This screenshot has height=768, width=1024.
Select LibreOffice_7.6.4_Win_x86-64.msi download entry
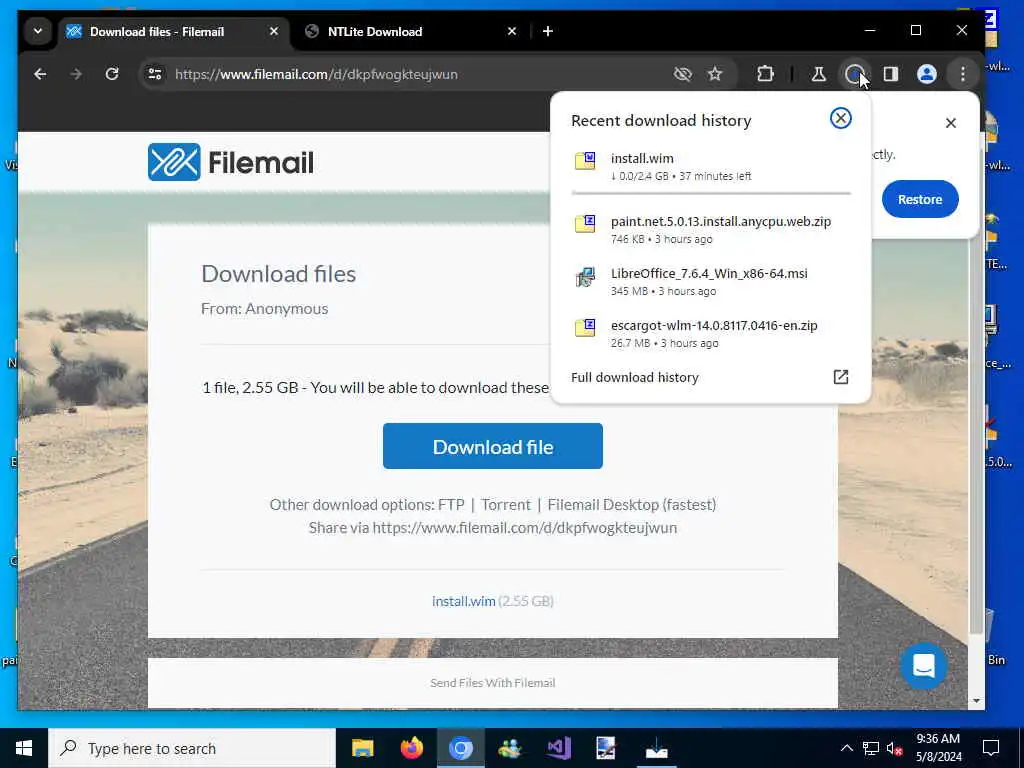point(711,281)
